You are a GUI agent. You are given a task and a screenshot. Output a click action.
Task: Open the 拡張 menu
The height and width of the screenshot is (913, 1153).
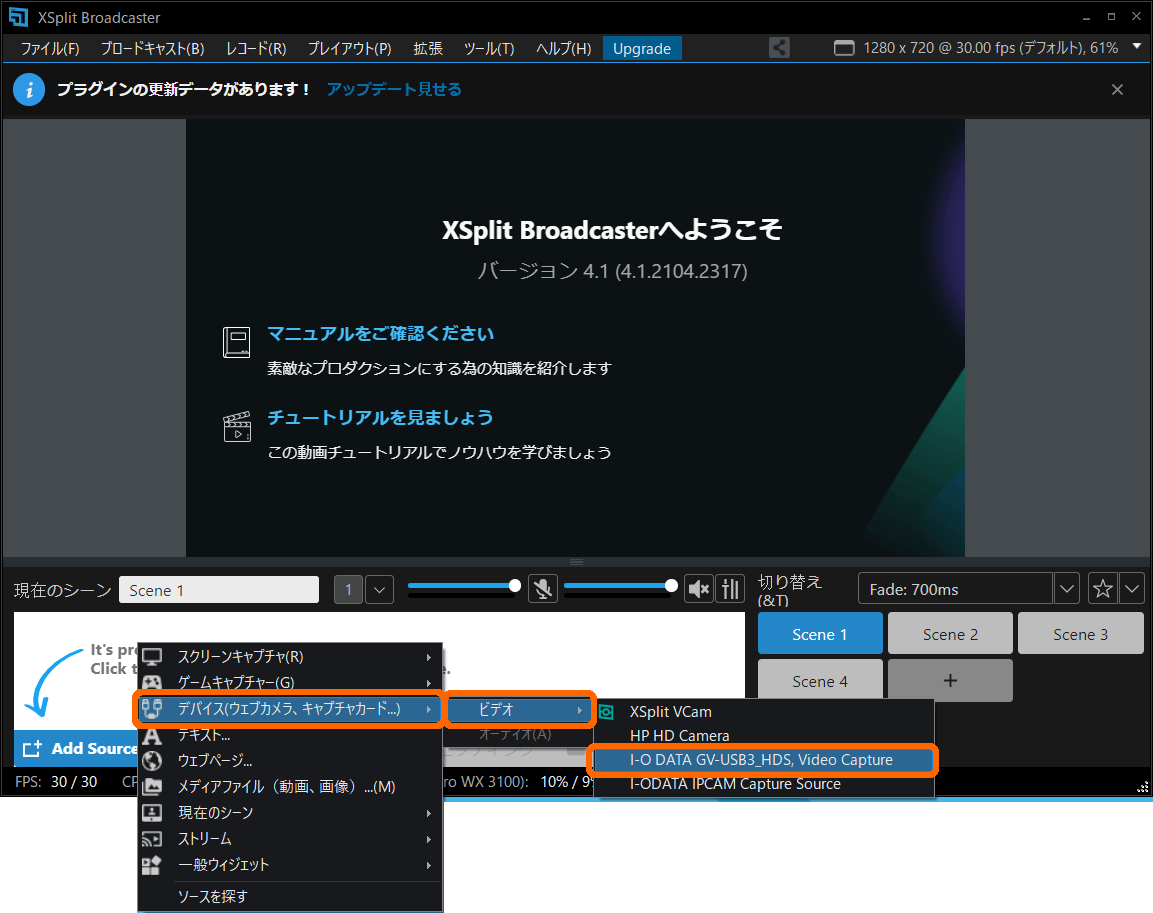[428, 49]
